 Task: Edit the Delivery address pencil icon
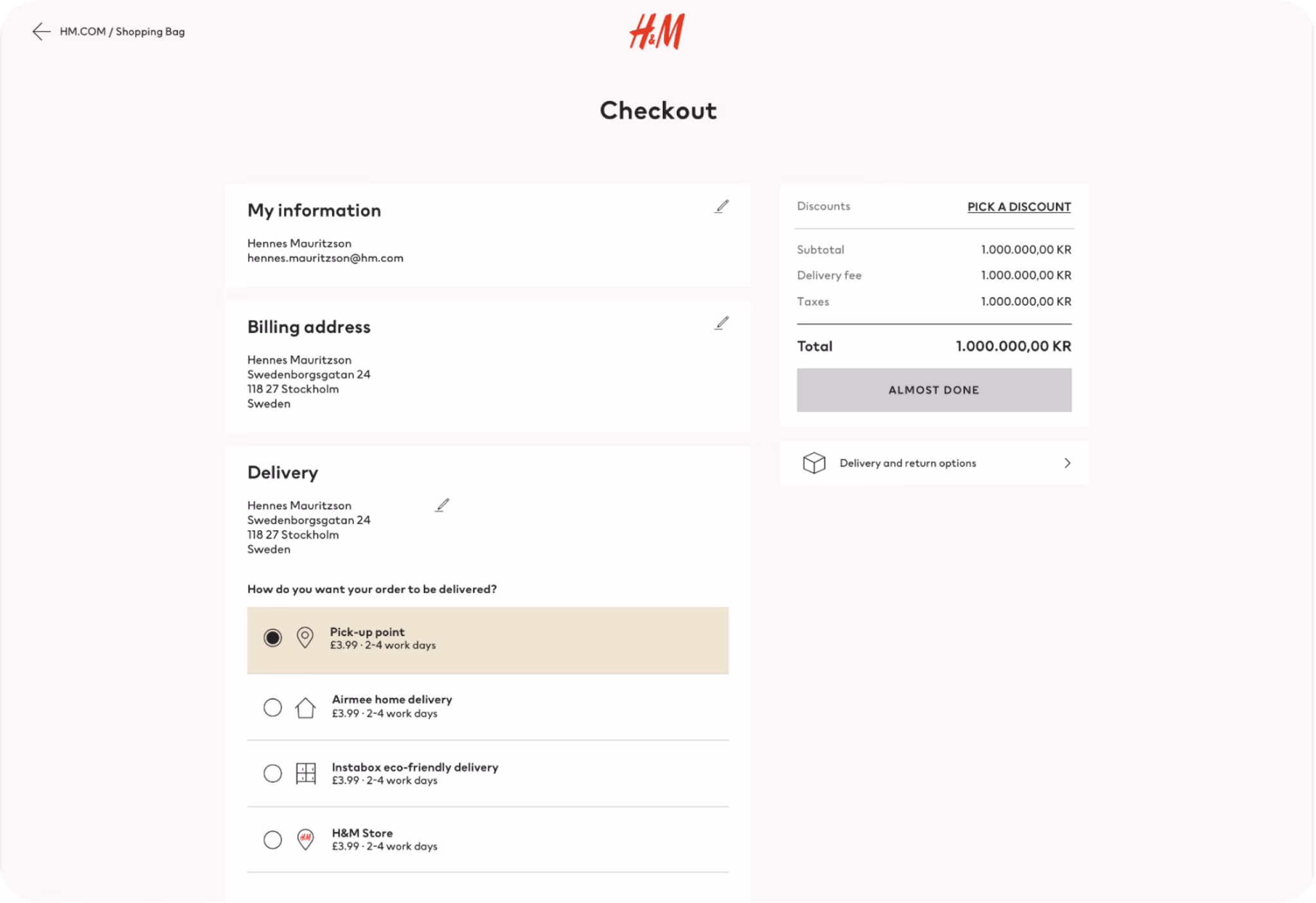point(442,505)
